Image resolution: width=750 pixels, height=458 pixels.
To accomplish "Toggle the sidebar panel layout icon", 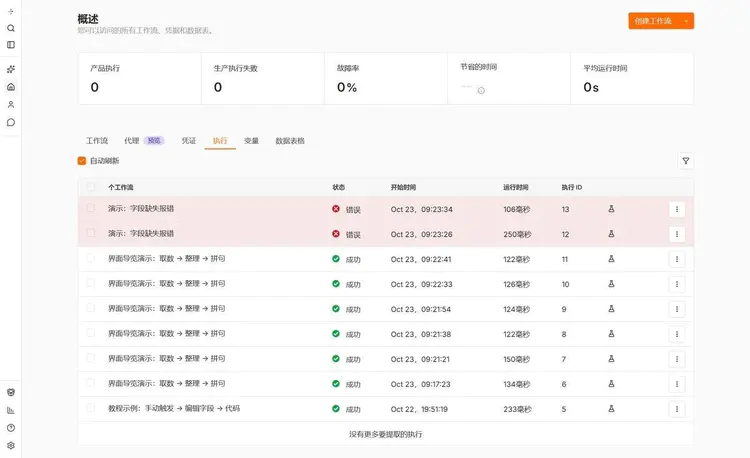I will click(x=11, y=45).
